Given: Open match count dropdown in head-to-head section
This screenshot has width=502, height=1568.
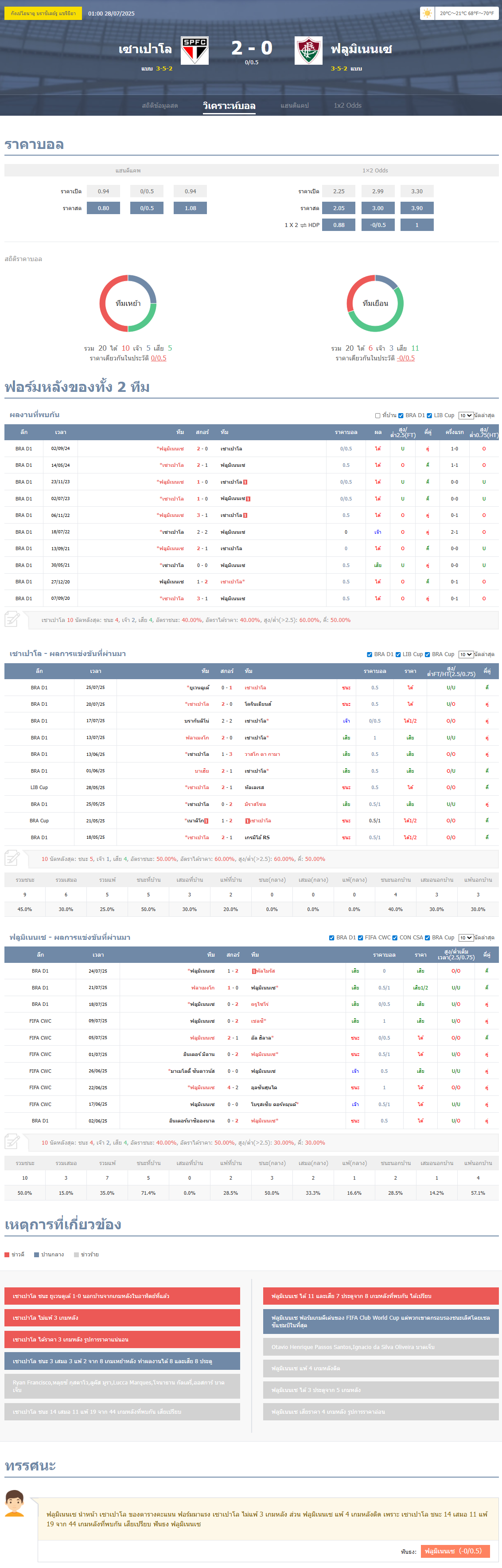Looking at the screenshot, I should point(466,416).
